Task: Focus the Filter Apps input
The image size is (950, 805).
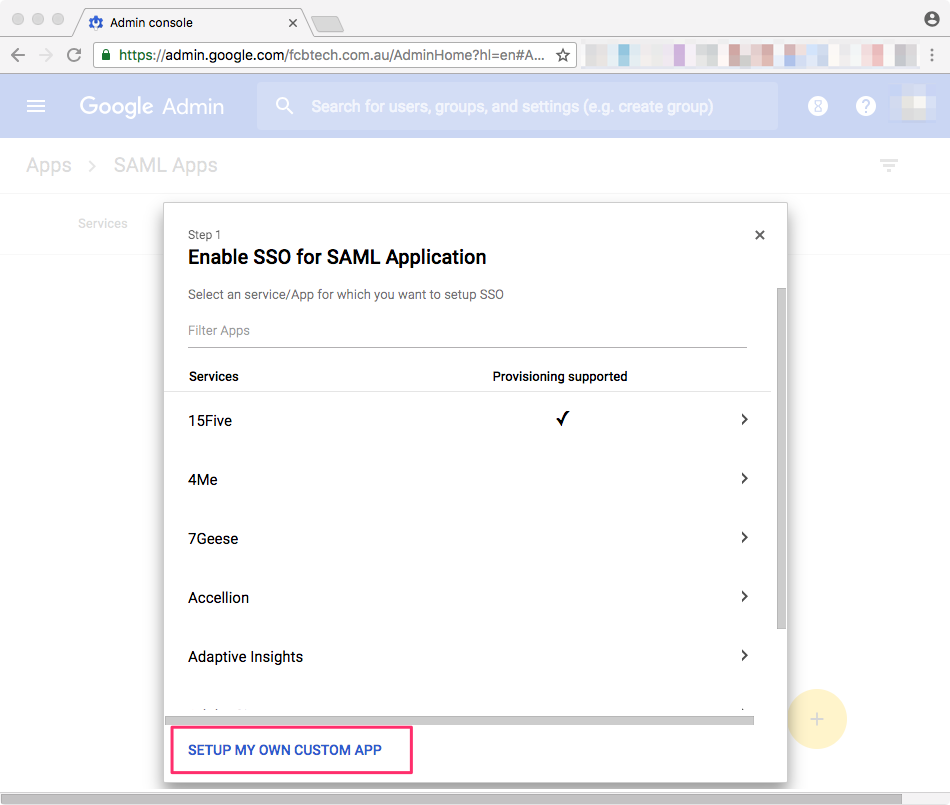Action: (467, 331)
